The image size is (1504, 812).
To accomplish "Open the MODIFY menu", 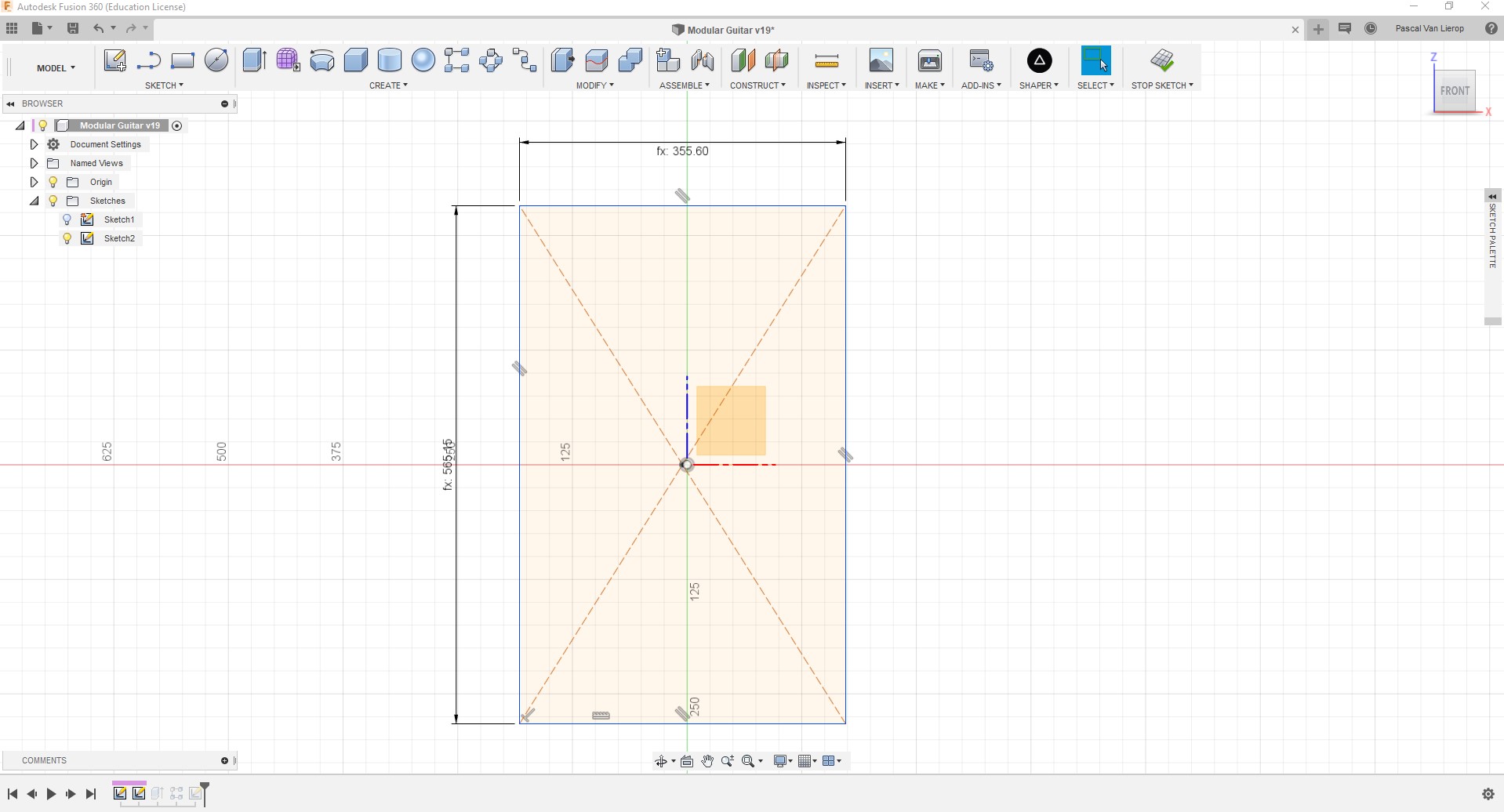I will coord(594,85).
